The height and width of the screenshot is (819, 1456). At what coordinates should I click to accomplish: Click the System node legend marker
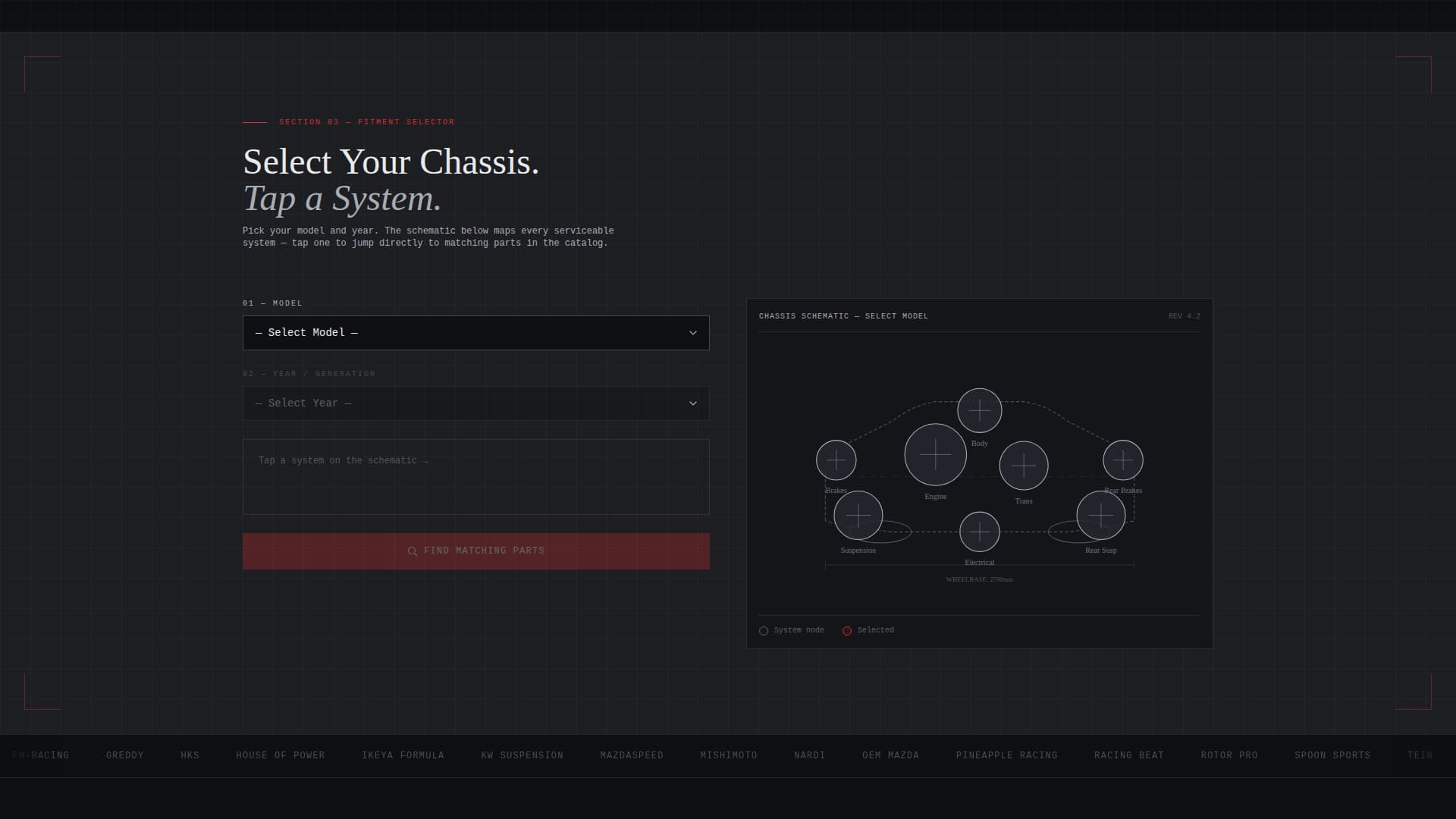(764, 631)
